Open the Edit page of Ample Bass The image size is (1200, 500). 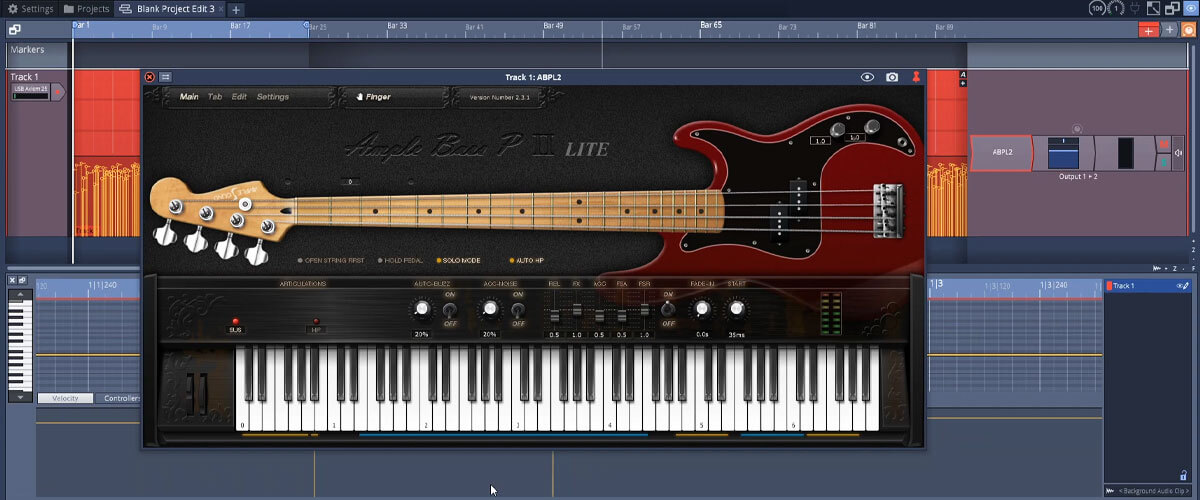coord(239,97)
